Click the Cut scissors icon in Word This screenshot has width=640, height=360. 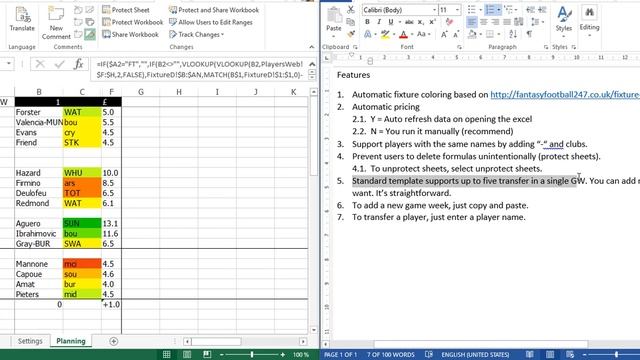pyautogui.click(x=351, y=10)
